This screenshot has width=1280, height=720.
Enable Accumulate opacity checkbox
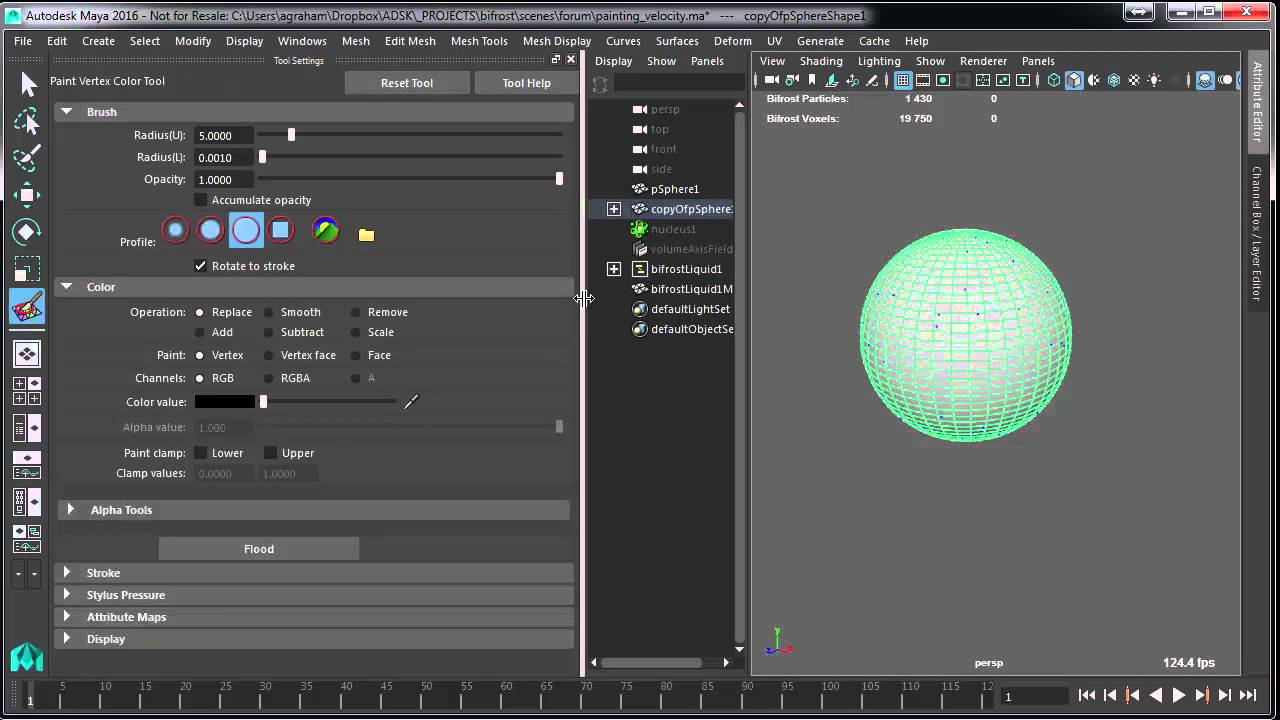pos(201,200)
